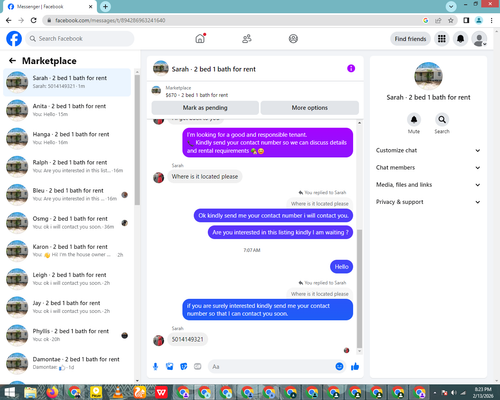The width and height of the screenshot is (500, 400).
Task: Go to the Home feed icon
Action: (x=200, y=39)
